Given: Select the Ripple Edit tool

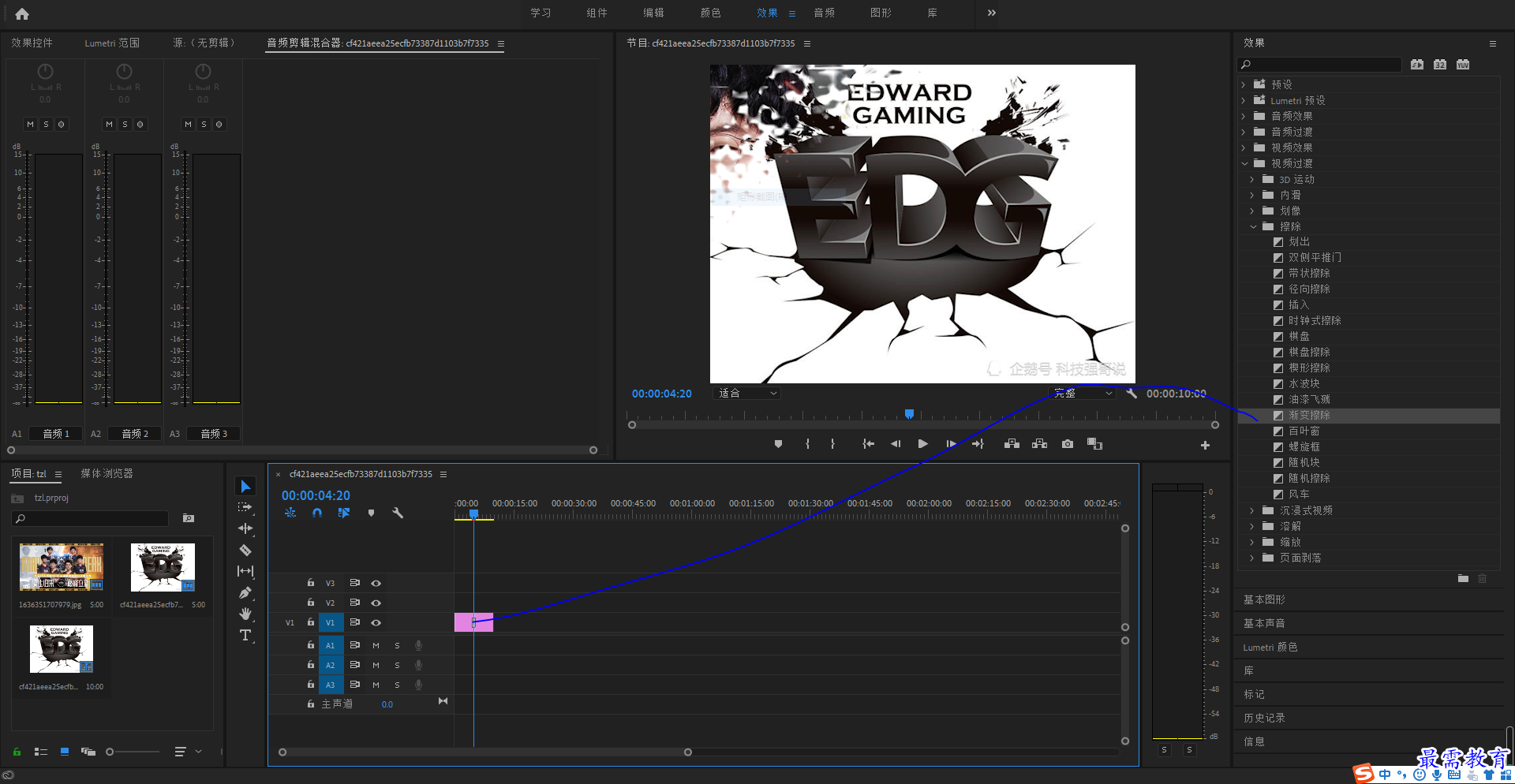Looking at the screenshot, I should 245,528.
